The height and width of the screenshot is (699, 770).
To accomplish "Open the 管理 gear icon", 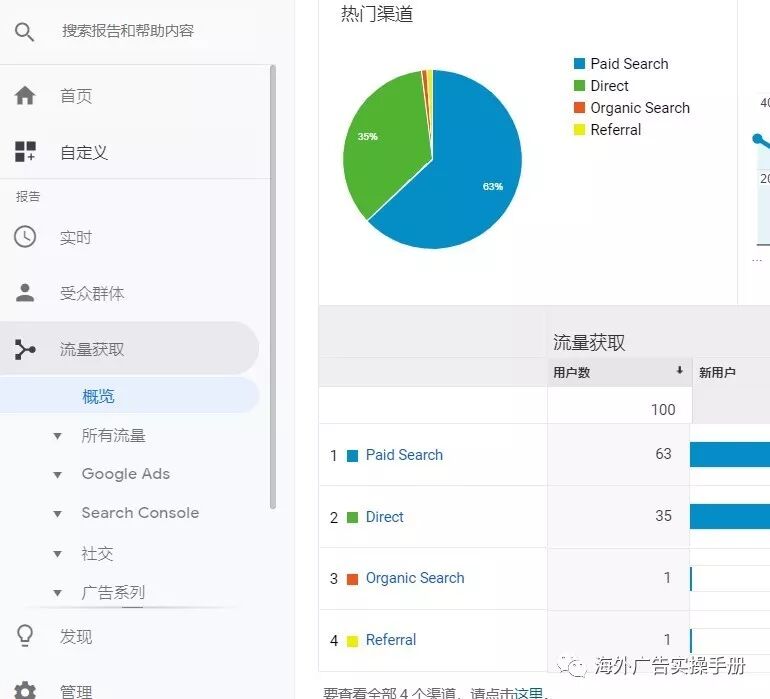I will (25, 690).
